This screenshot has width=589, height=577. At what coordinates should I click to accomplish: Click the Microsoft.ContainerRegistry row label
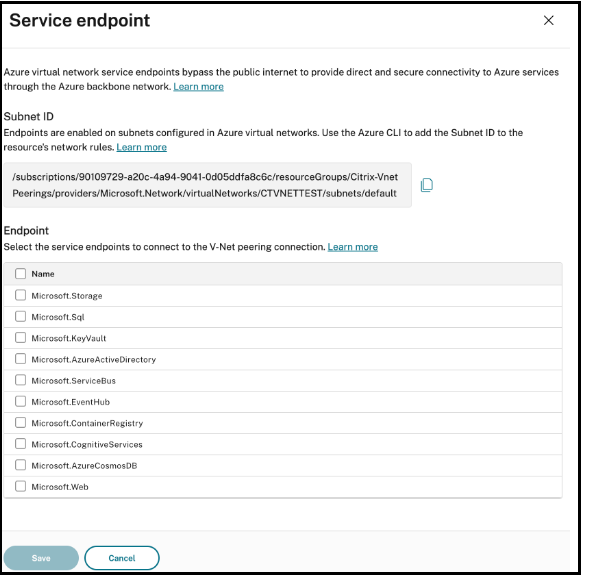87,423
